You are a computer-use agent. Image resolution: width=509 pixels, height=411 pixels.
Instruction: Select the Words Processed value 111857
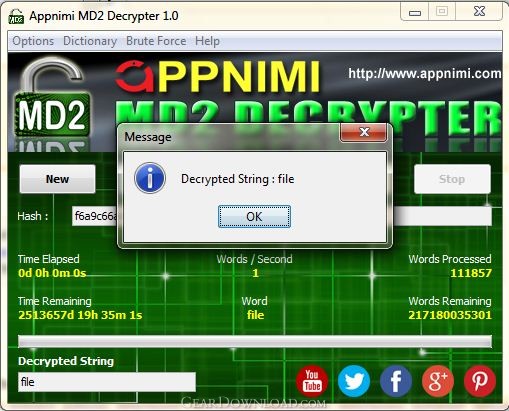471,273
